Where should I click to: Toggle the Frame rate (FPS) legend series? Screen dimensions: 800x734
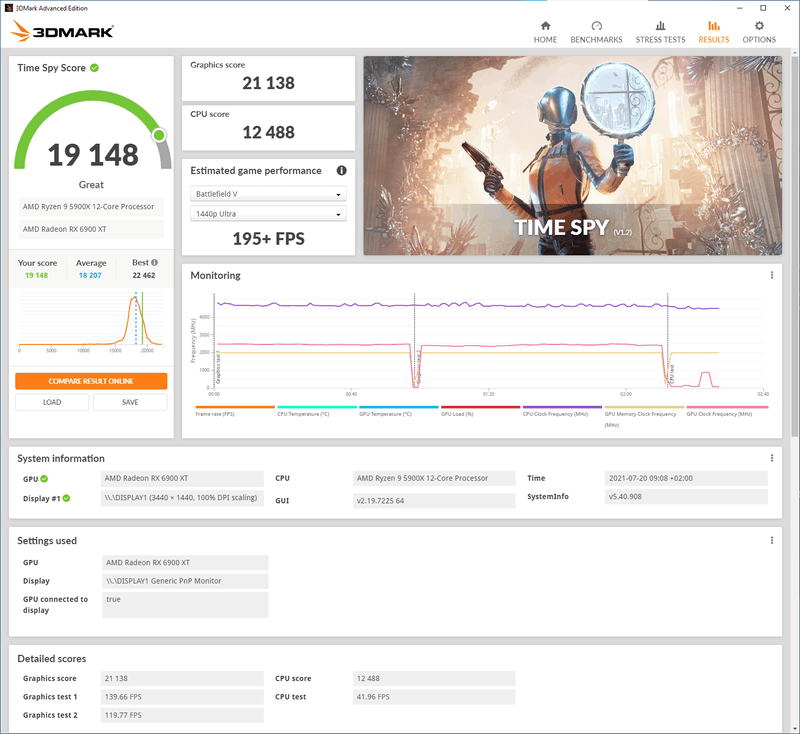(235, 412)
